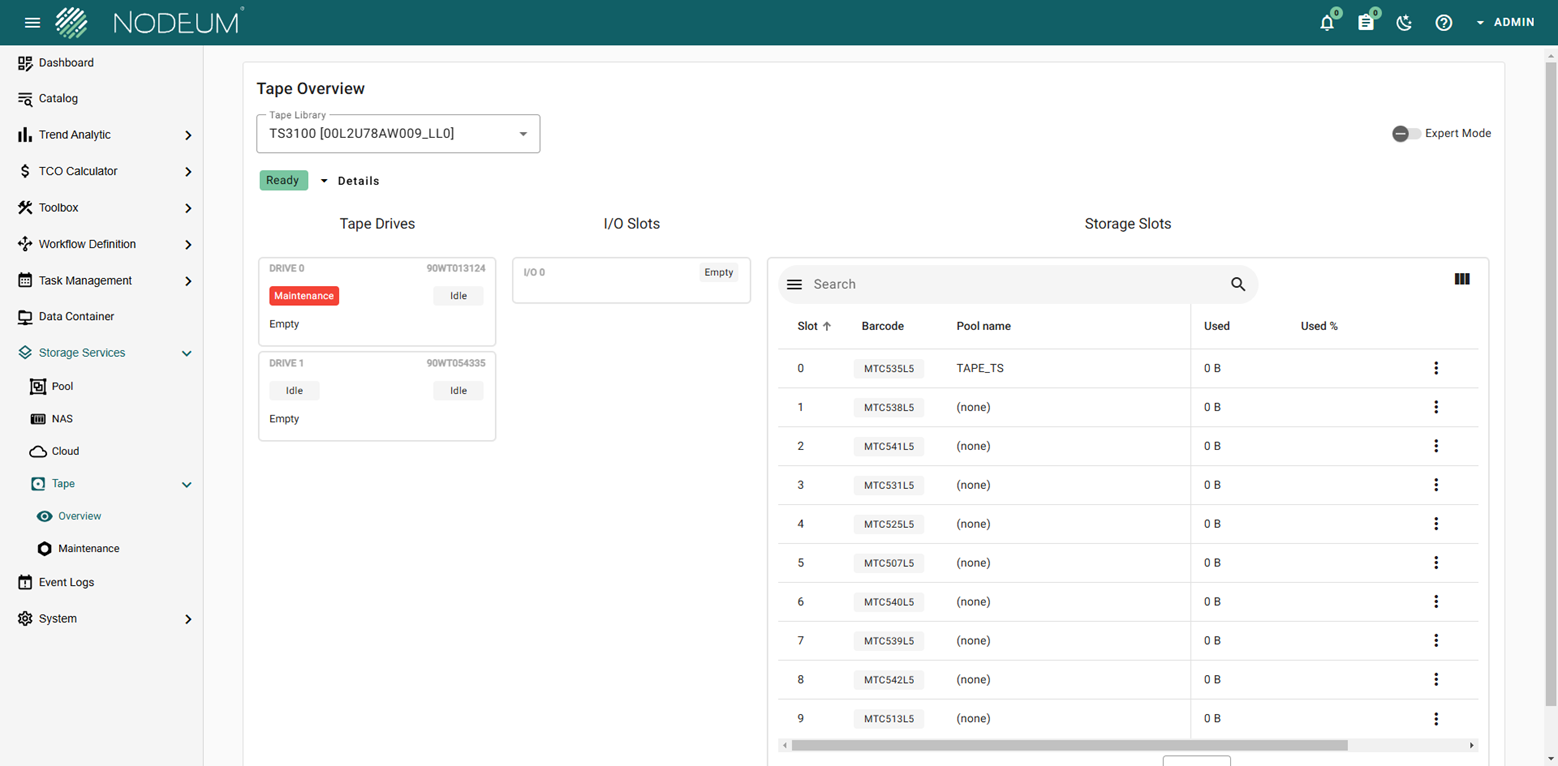Open the notifications bell icon

(1327, 23)
